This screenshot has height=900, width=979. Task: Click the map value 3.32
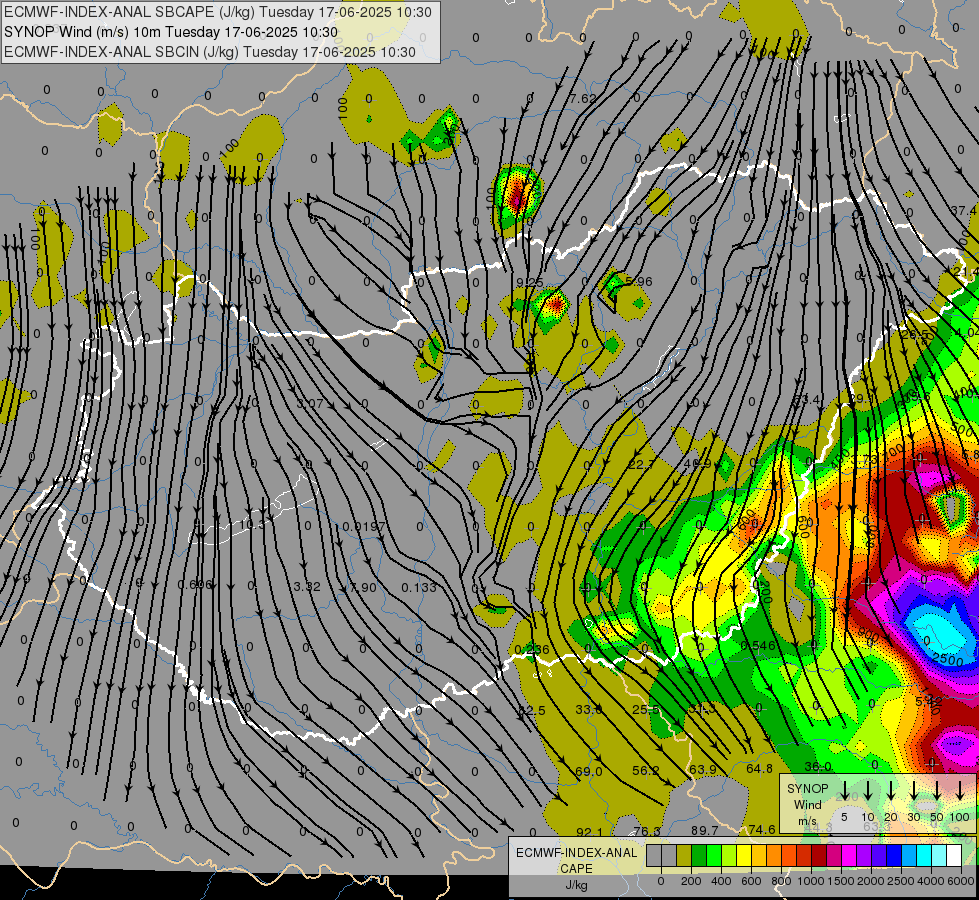307,587
